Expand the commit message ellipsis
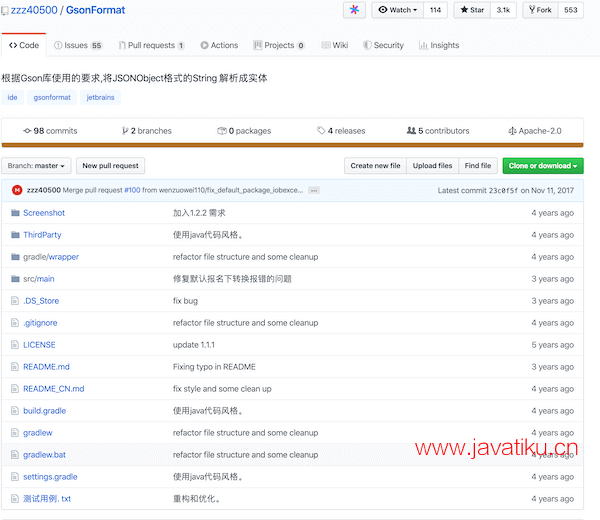600x520 pixels. click(314, 190)
